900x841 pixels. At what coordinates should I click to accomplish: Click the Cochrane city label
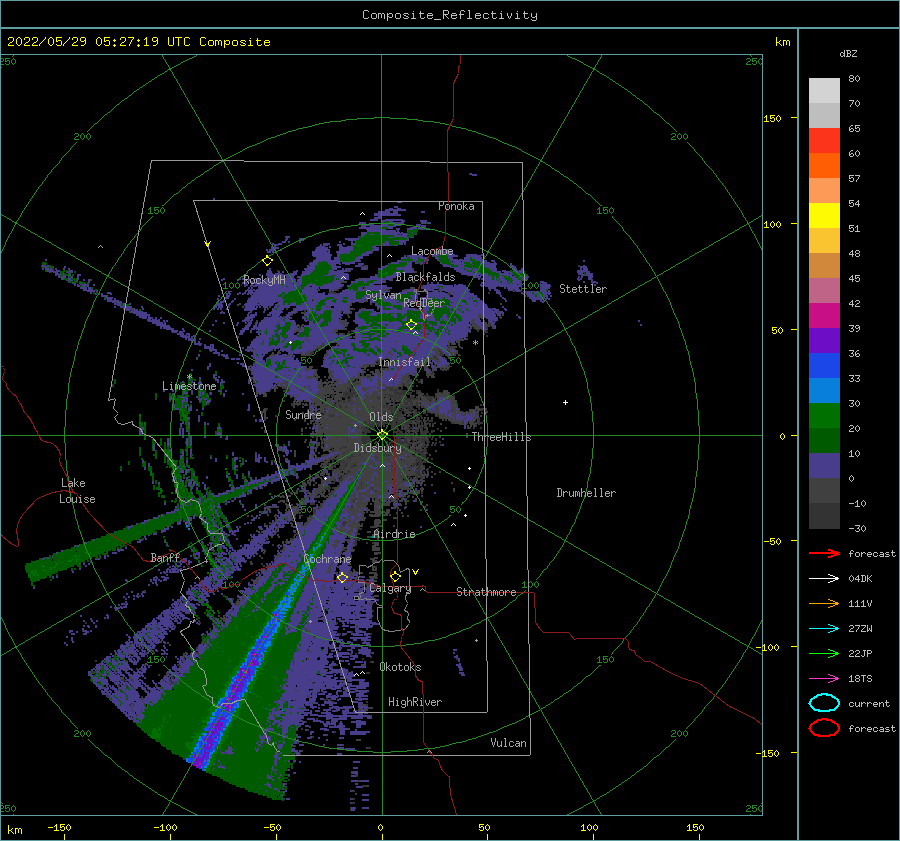click(327, 559)
